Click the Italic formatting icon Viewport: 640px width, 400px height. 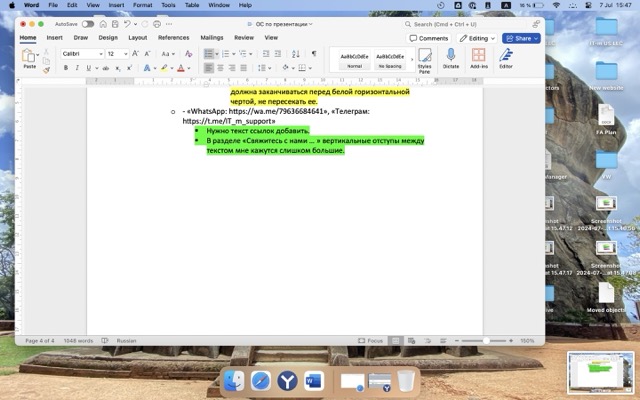76,68
